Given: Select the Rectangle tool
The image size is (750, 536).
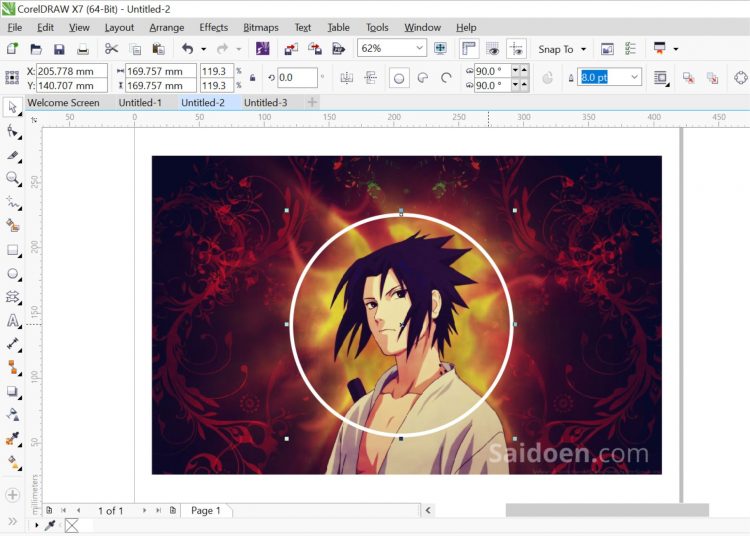Looking at the screenshot, I should tap(12, 250).
